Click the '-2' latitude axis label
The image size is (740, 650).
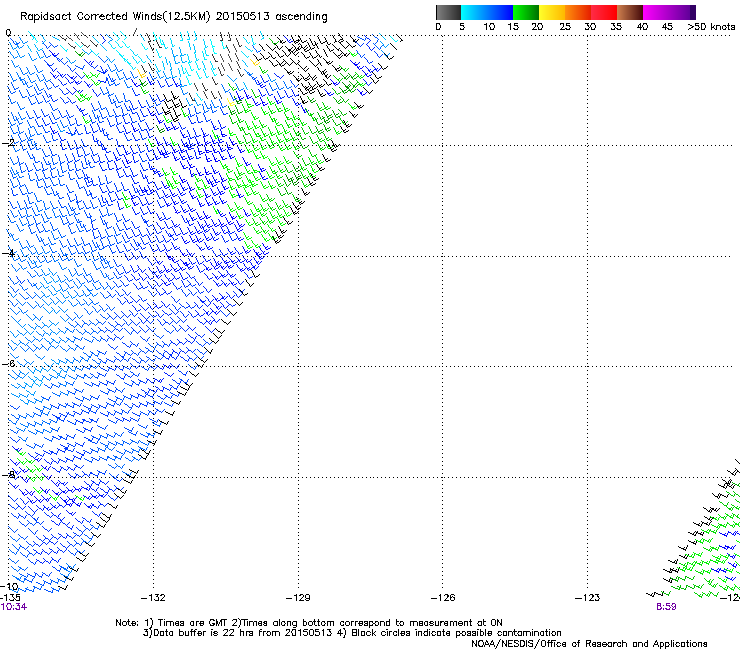(8, 143)
